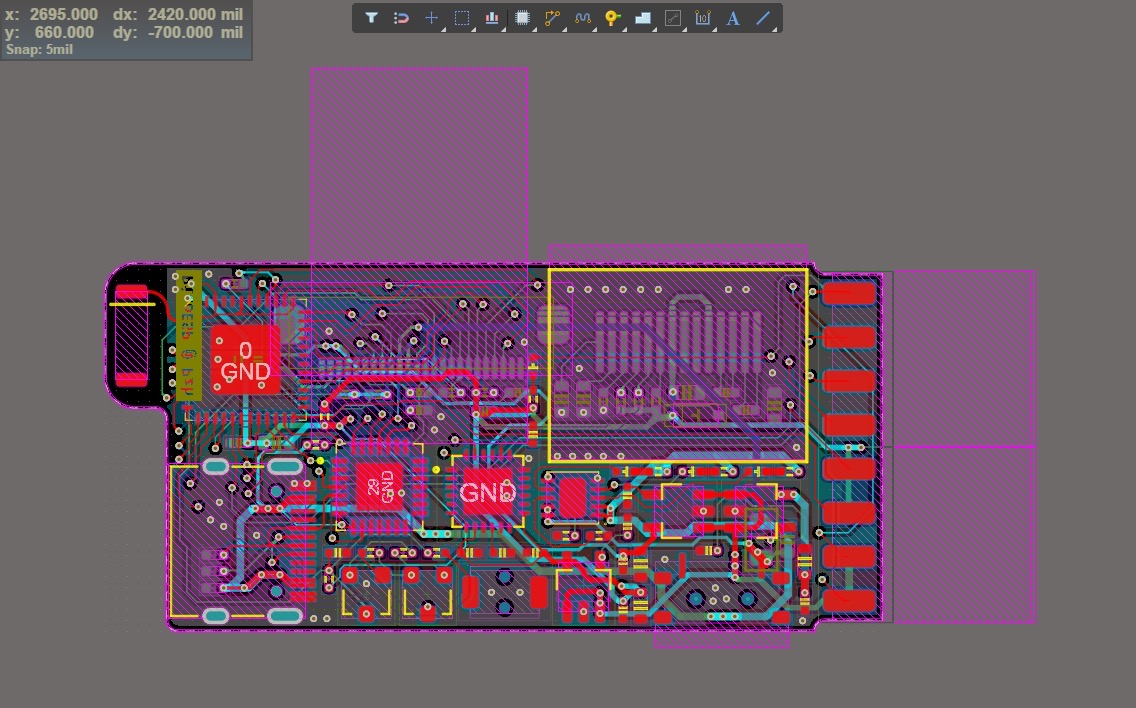Click the Snapping magnet icon
The image size is (1136, 708).
[x=401, y=18]
